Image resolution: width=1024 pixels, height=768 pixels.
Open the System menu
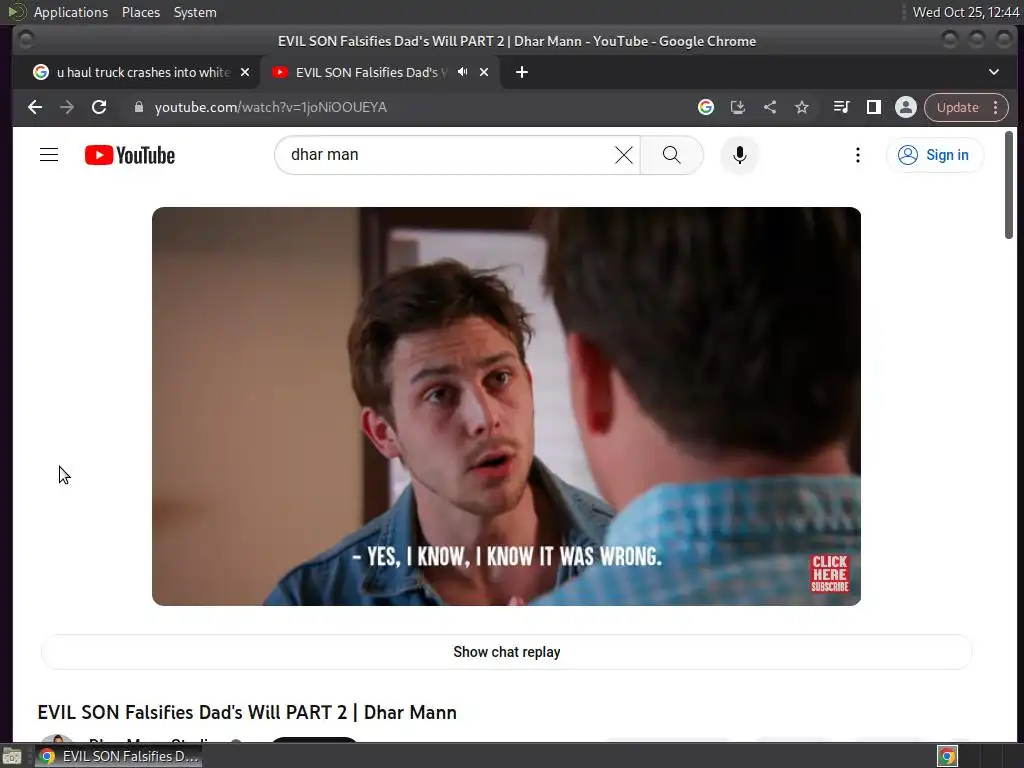coord(195,12)
